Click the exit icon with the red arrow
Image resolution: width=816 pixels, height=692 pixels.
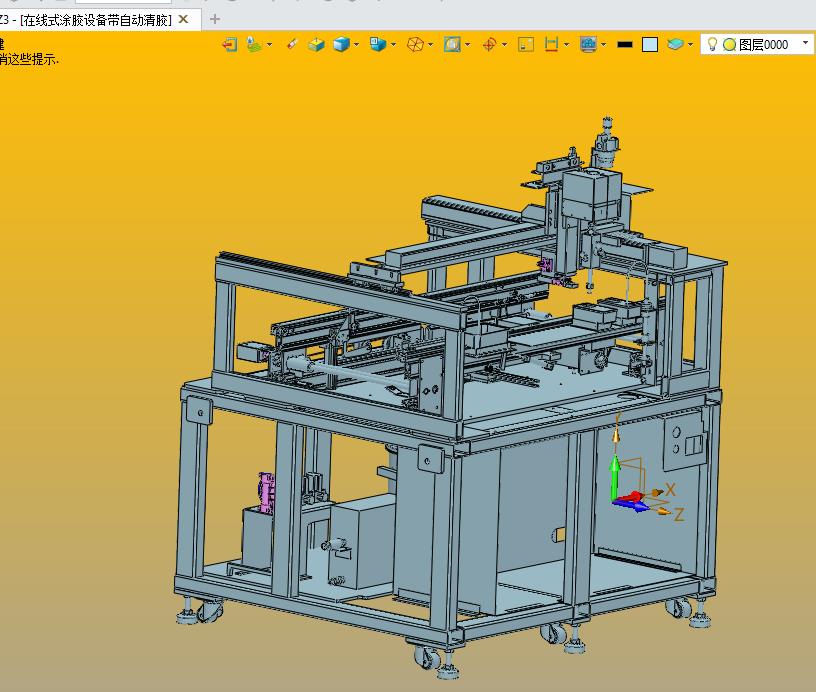[230, 45]
